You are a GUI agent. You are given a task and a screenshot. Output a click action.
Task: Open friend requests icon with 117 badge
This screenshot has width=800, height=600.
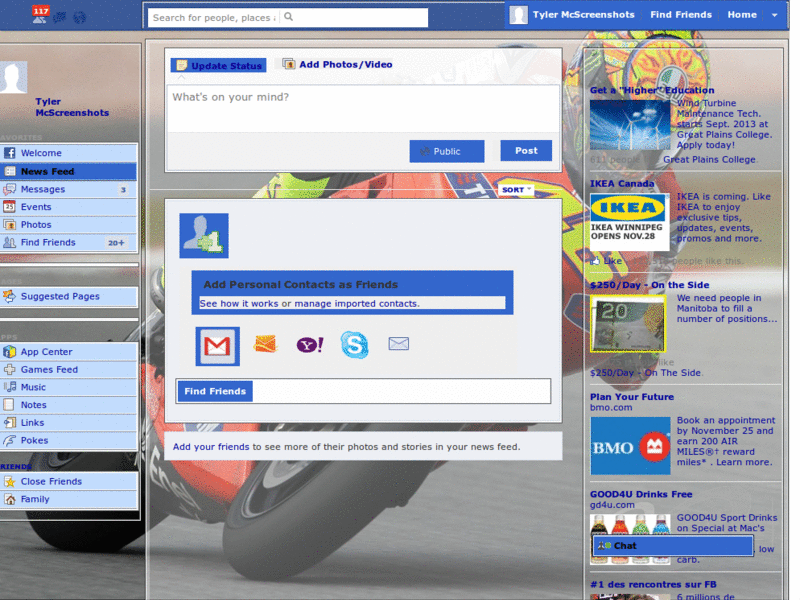(40, 14)
